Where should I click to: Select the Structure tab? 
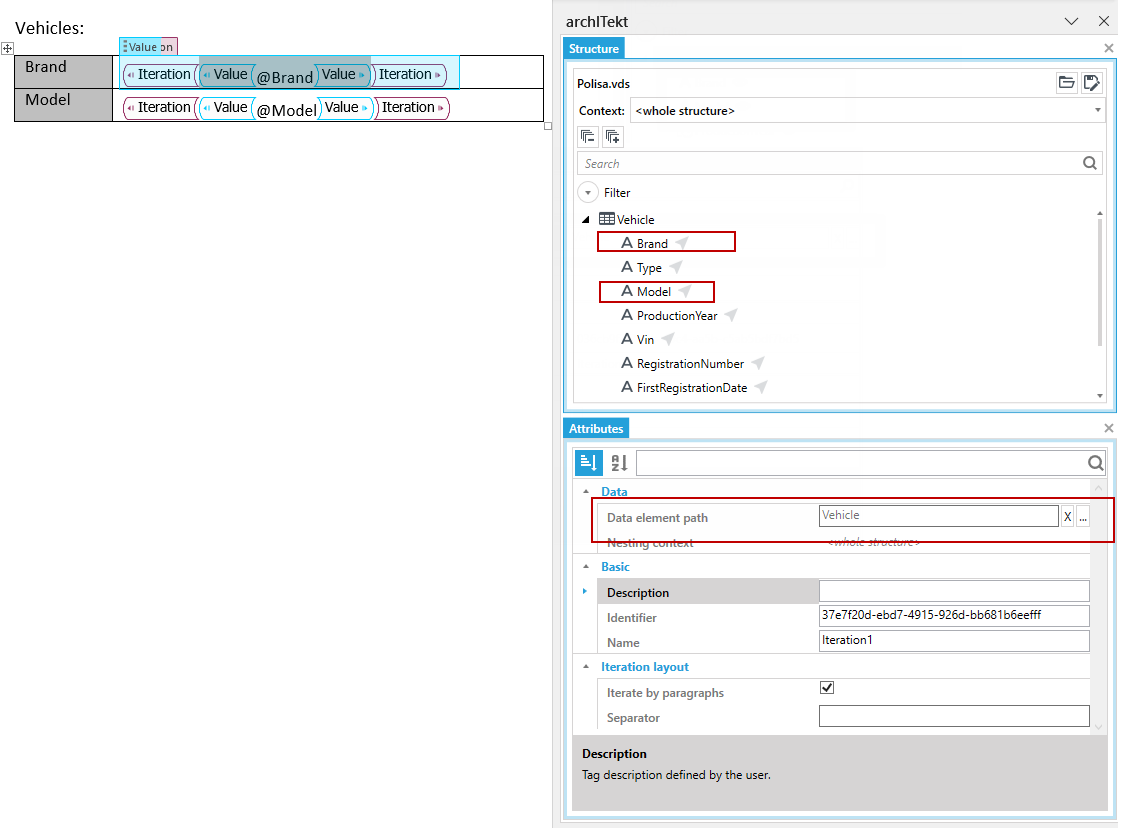593,48
